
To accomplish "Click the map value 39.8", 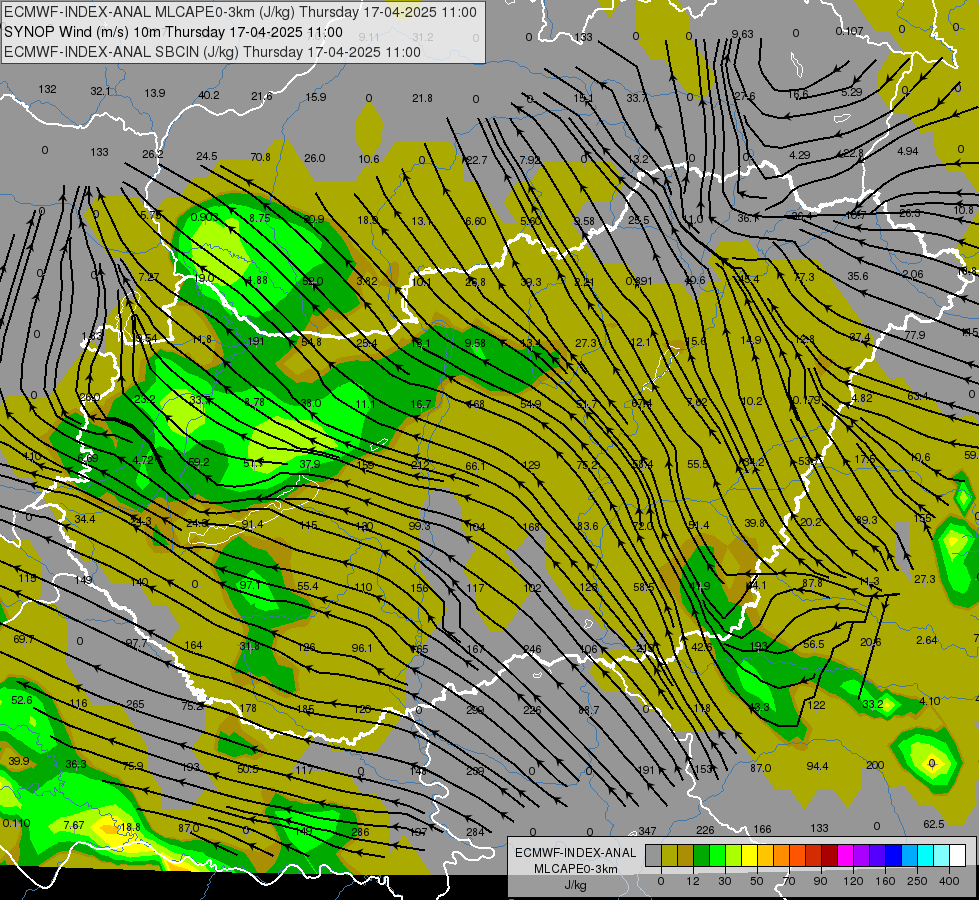I will pos(754,523).
